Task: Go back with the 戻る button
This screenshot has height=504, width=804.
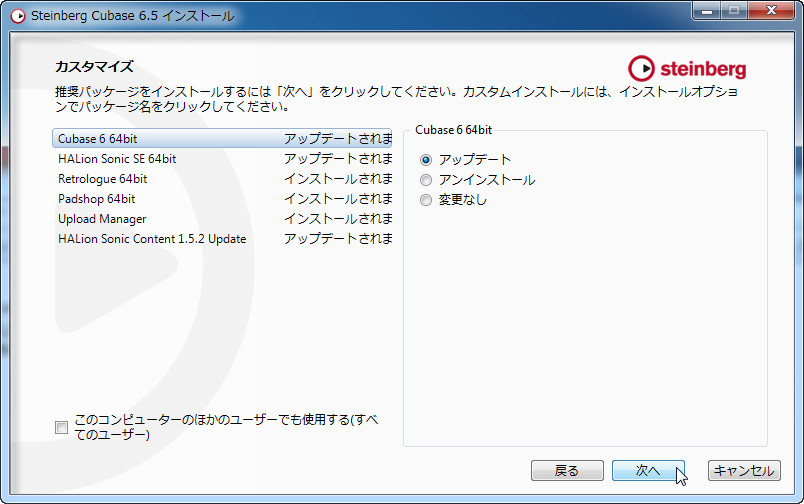Action: [567, 470]
